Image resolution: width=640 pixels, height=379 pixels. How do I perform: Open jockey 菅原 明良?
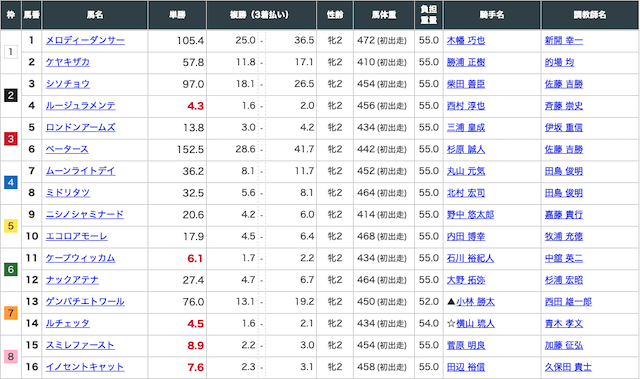466,345
